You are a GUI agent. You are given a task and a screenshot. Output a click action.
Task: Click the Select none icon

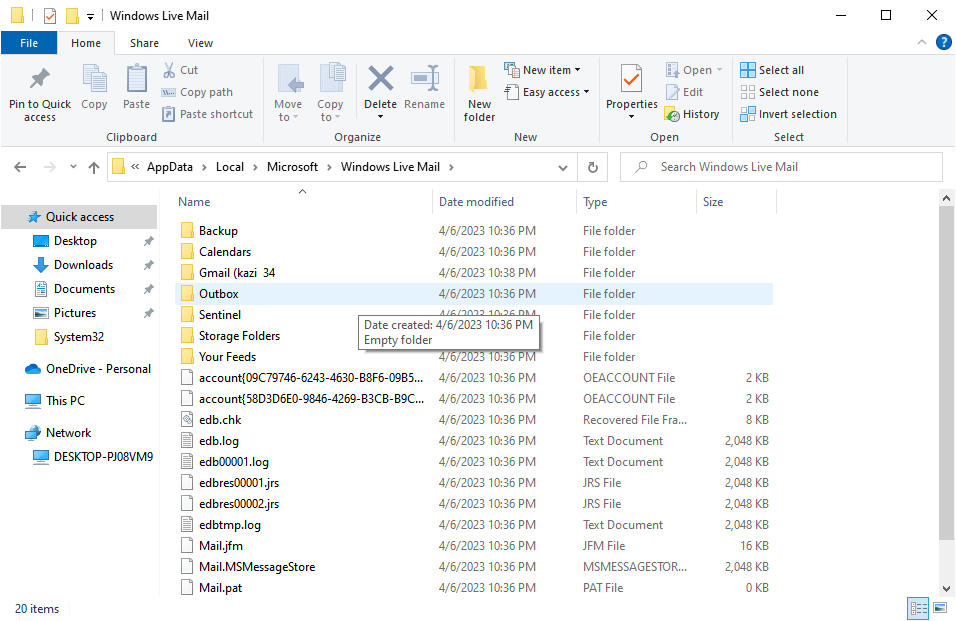pos(747,92)
